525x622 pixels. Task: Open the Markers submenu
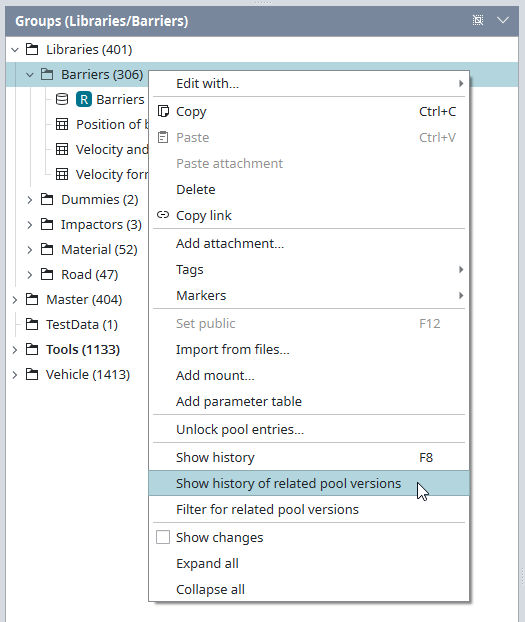coord(309,295)
